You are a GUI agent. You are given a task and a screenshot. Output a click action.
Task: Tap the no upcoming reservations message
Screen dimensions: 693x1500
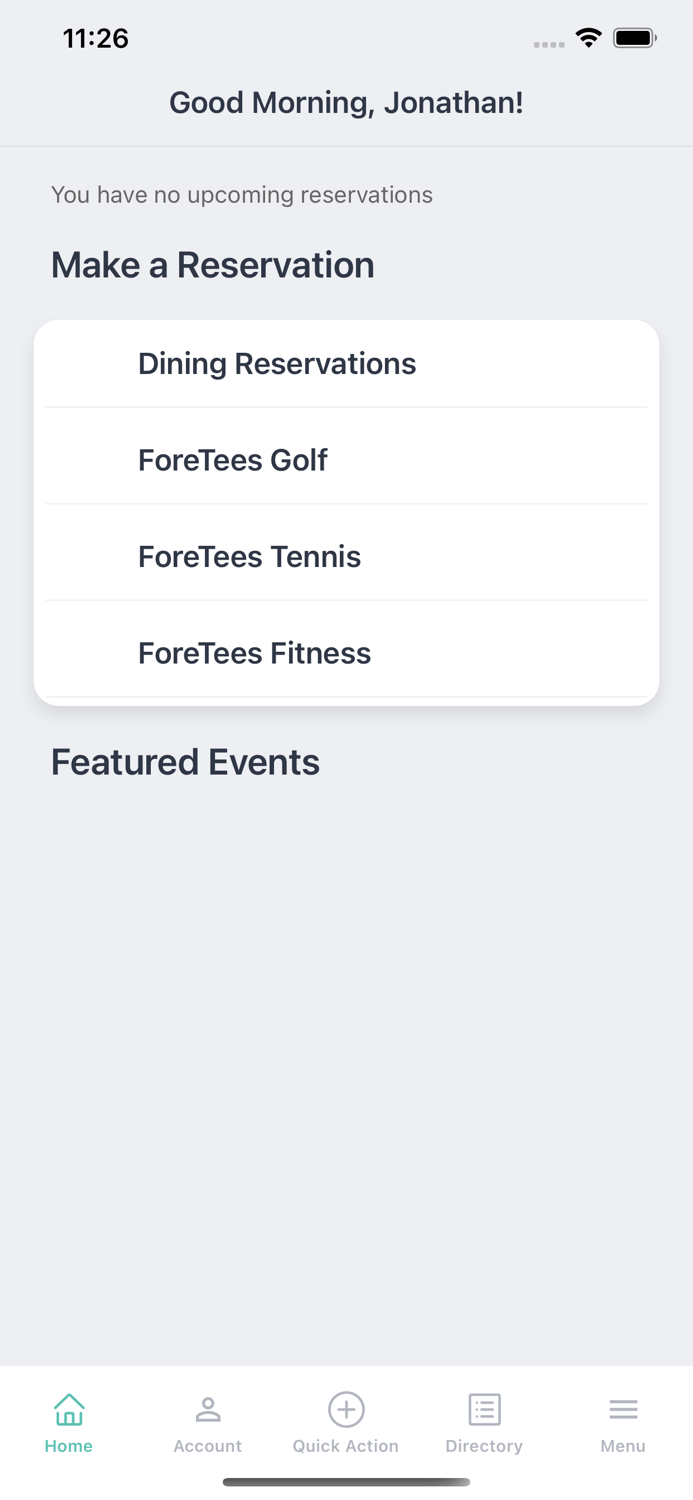242,194
